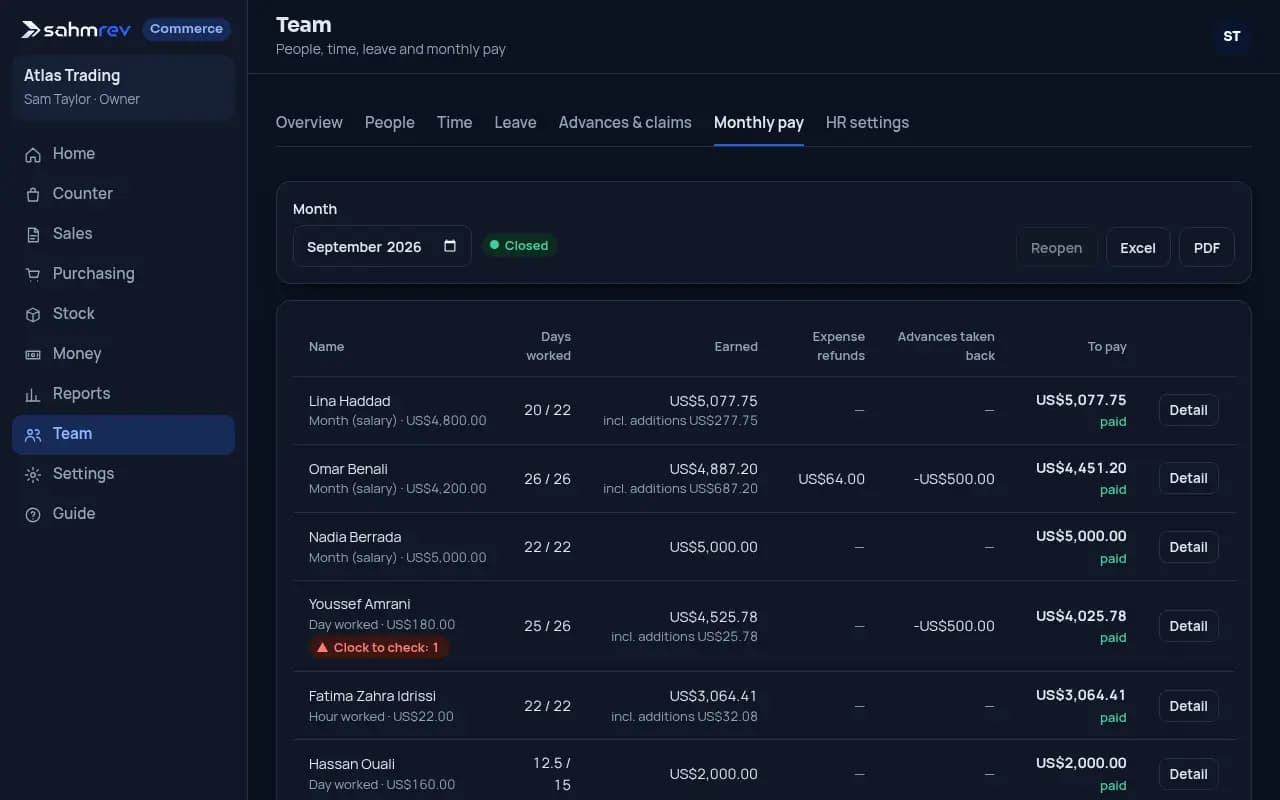Open Detail for Lina Haddad
1280x800 pixels.
(x=1188, y=410)
